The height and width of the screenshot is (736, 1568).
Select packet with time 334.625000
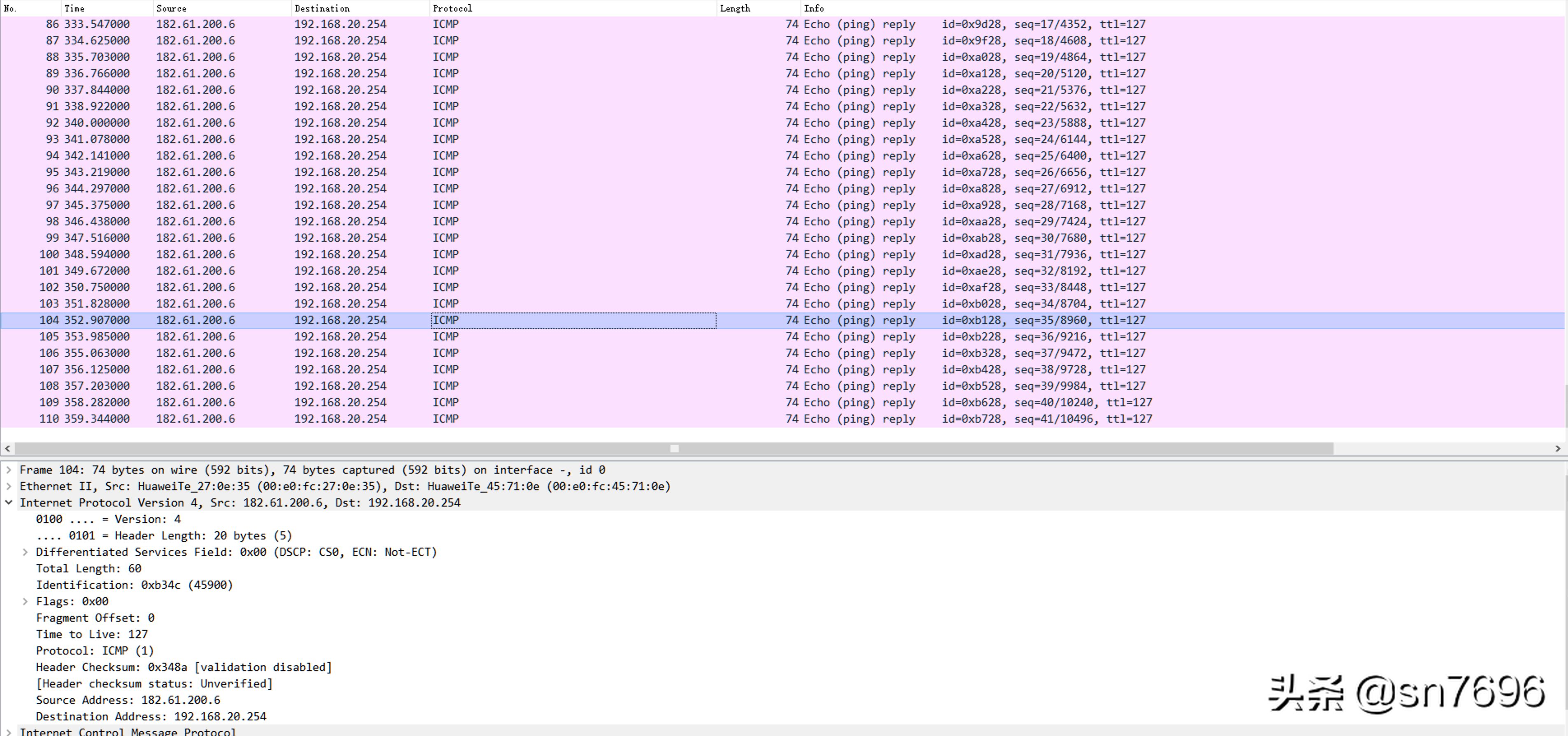[783, 41]
